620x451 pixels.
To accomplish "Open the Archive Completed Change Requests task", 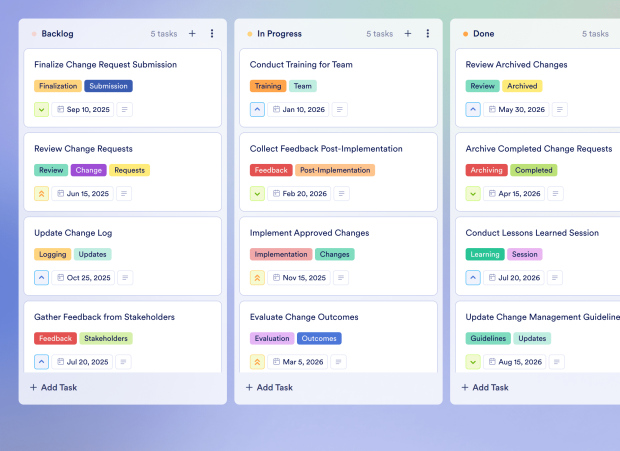I will [538, 149].
